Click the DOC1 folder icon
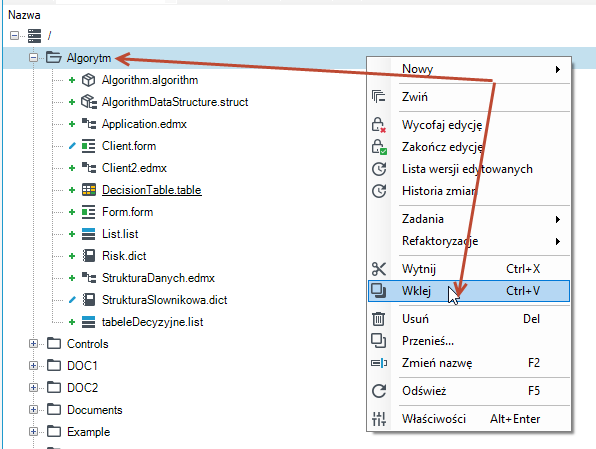 point(54,366)
